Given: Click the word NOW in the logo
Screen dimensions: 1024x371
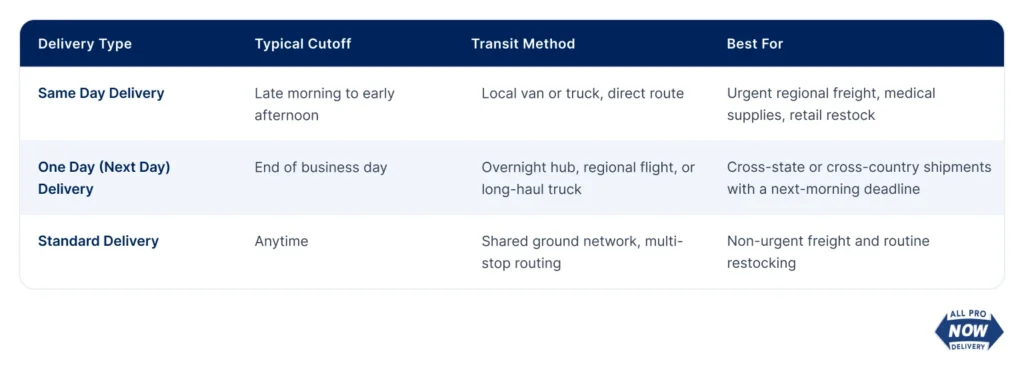Looking at the screenshot, I should [x=968, y=331].
